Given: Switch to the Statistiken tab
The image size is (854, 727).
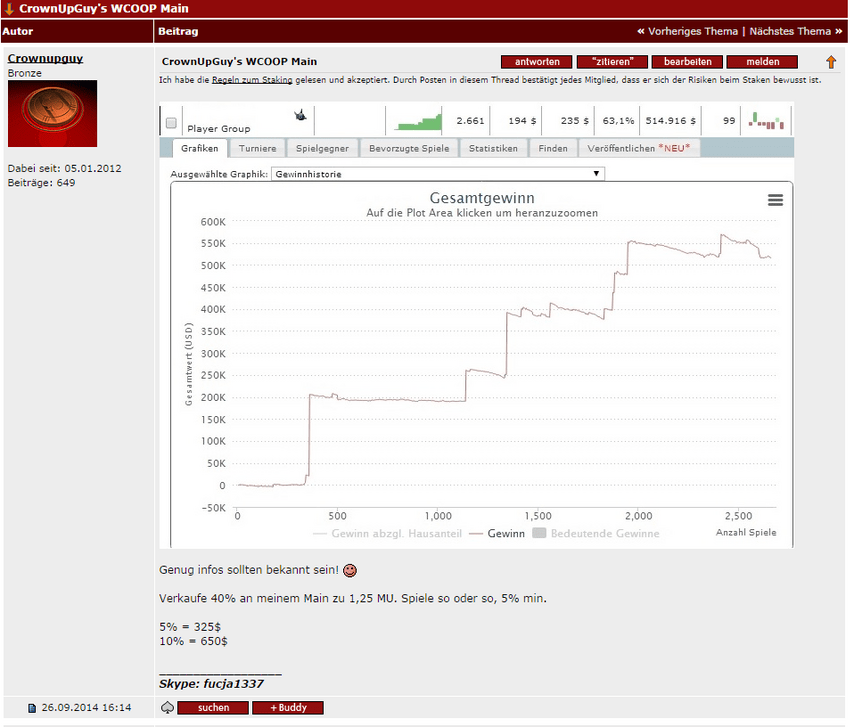Looking at the screenshot, I should [x=493, y=148].
